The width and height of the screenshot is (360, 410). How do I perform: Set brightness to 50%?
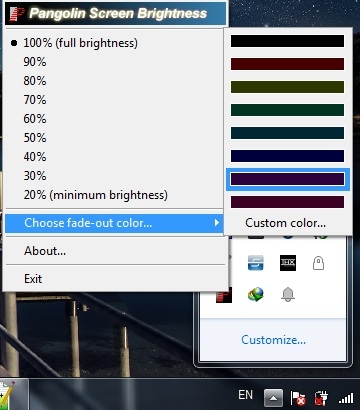click(x=114, y=138)
